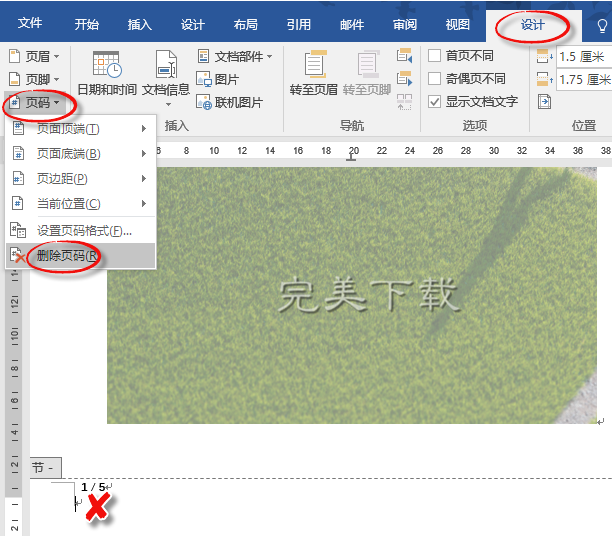This screenshot has width=612, height=536.
Task: Switch to the 开始 home tab
Action: [87, 25]
